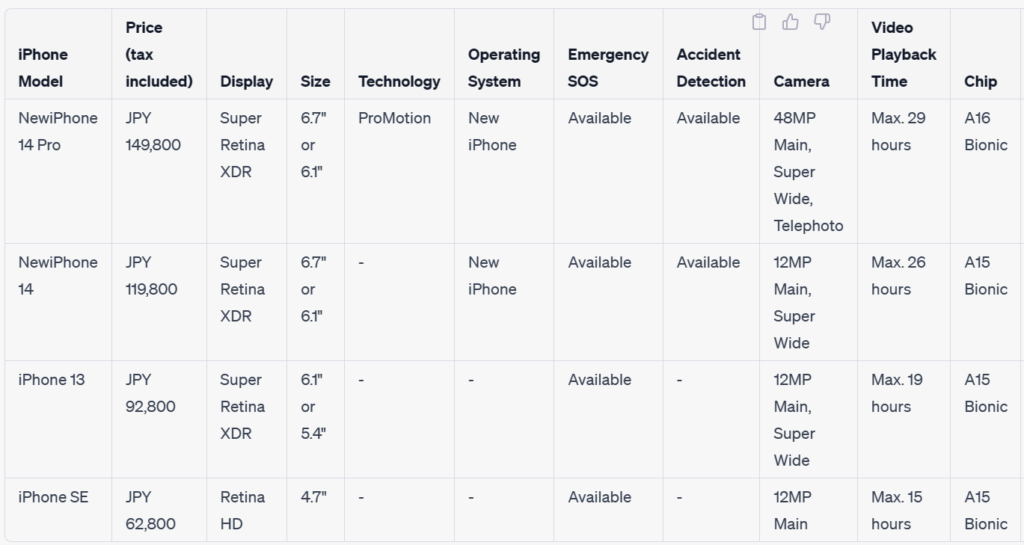Select the Price (tax included) header
The image size is (1024, 545).
[159, 54]
